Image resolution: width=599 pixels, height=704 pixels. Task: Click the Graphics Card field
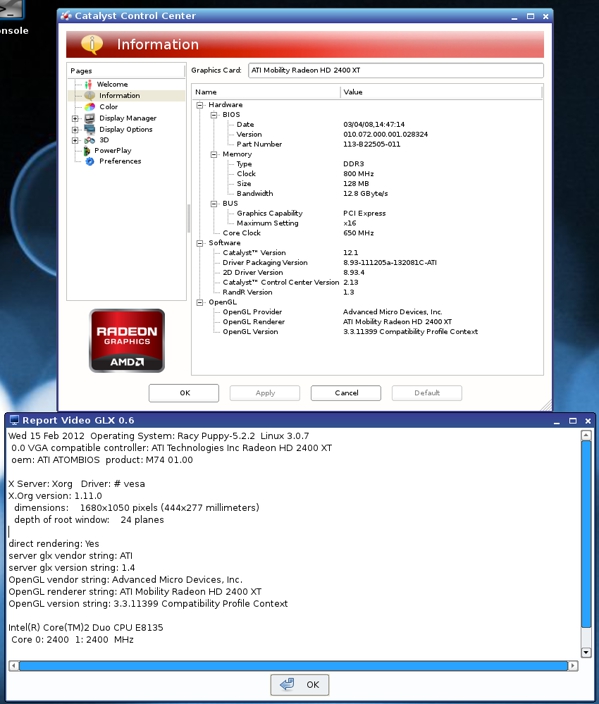[x=396, y=70]
